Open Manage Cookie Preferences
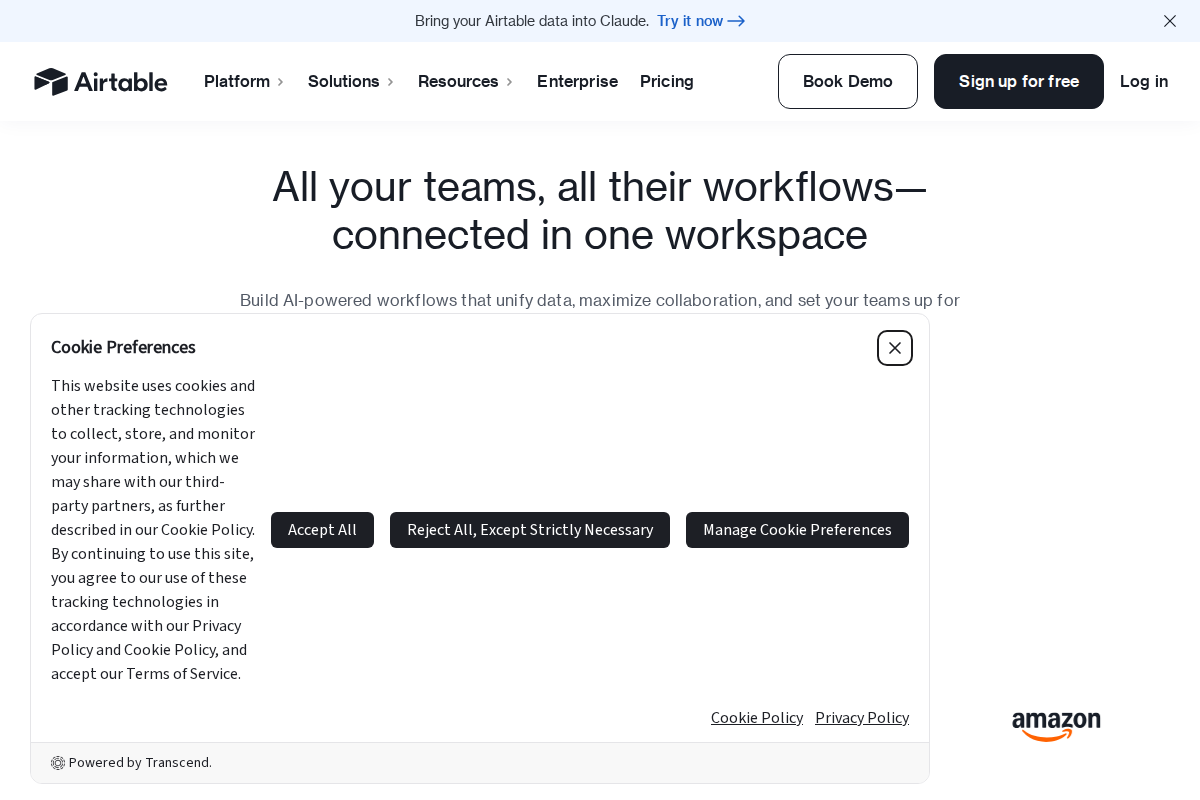This screenshot has width=1200, height=800. tap(797, 530)
